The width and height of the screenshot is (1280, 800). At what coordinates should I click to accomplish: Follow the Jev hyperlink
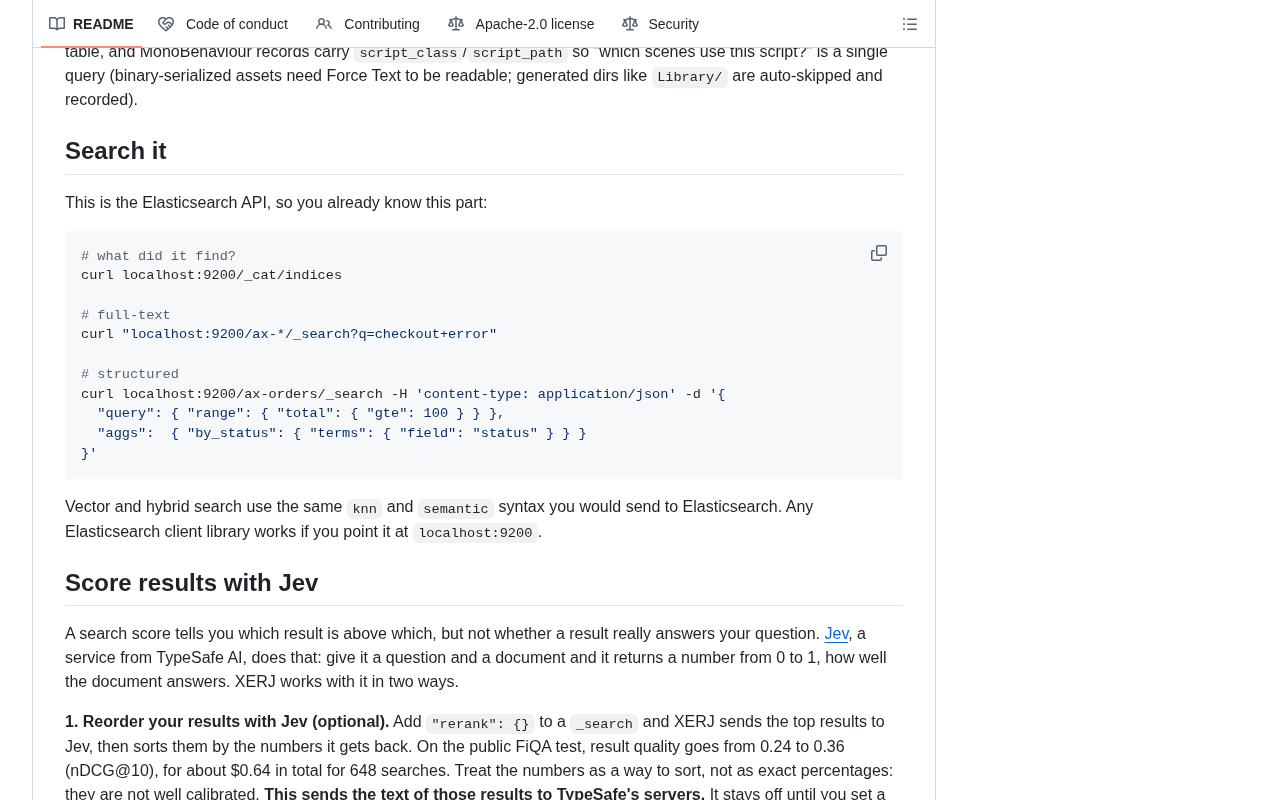tap(836, 633)
